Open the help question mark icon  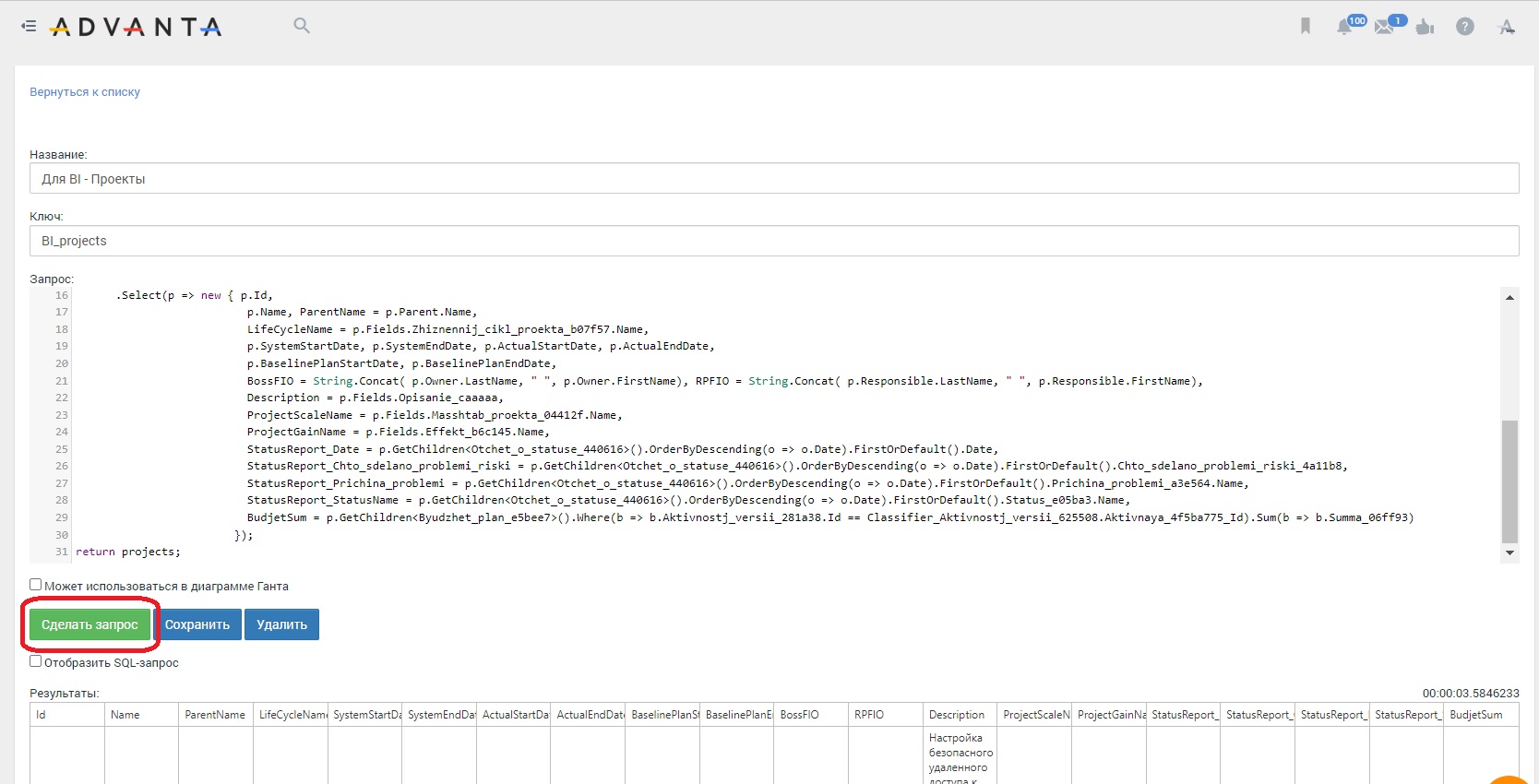[1465, 27]
